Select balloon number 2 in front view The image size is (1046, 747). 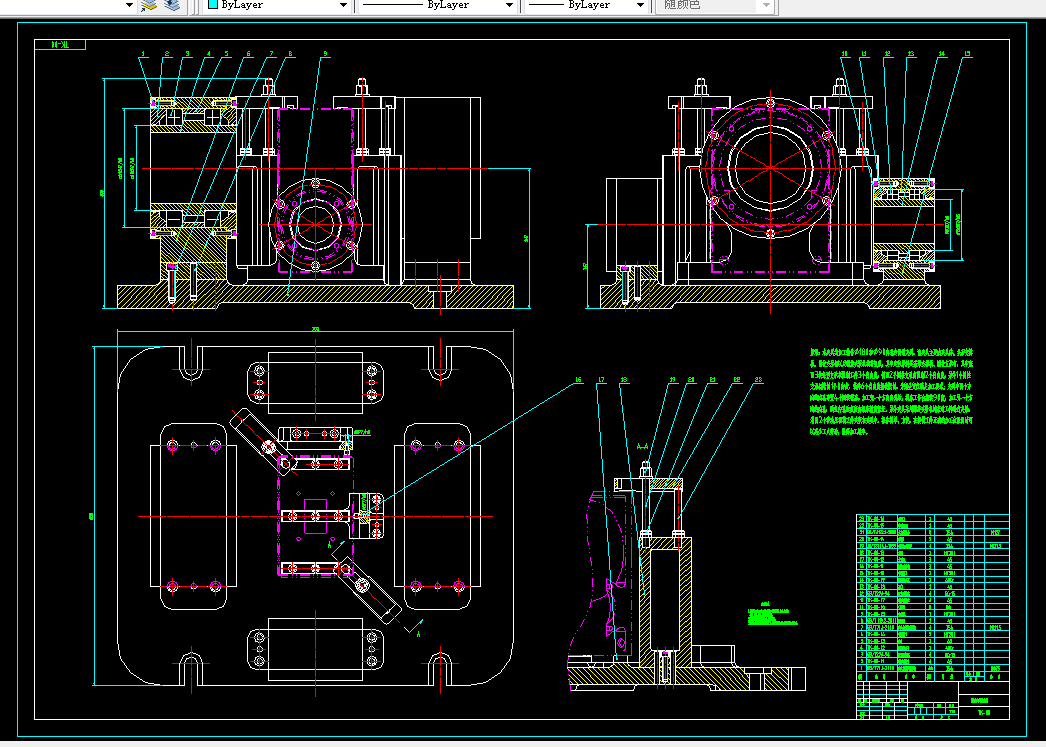[167, 54]
